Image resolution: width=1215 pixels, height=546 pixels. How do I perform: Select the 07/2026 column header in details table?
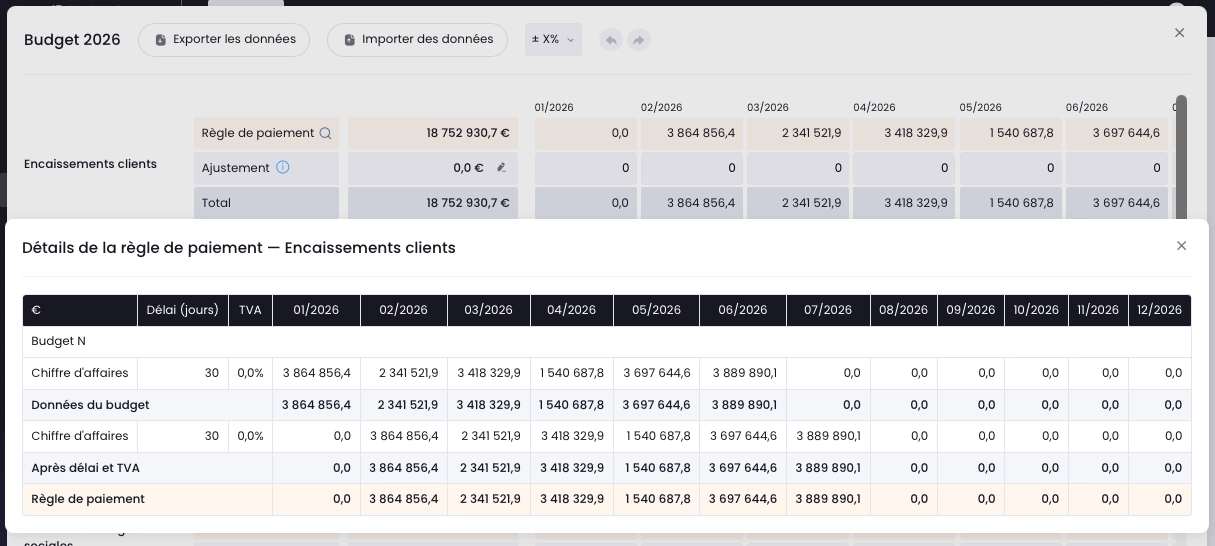(x=828, y=310)
